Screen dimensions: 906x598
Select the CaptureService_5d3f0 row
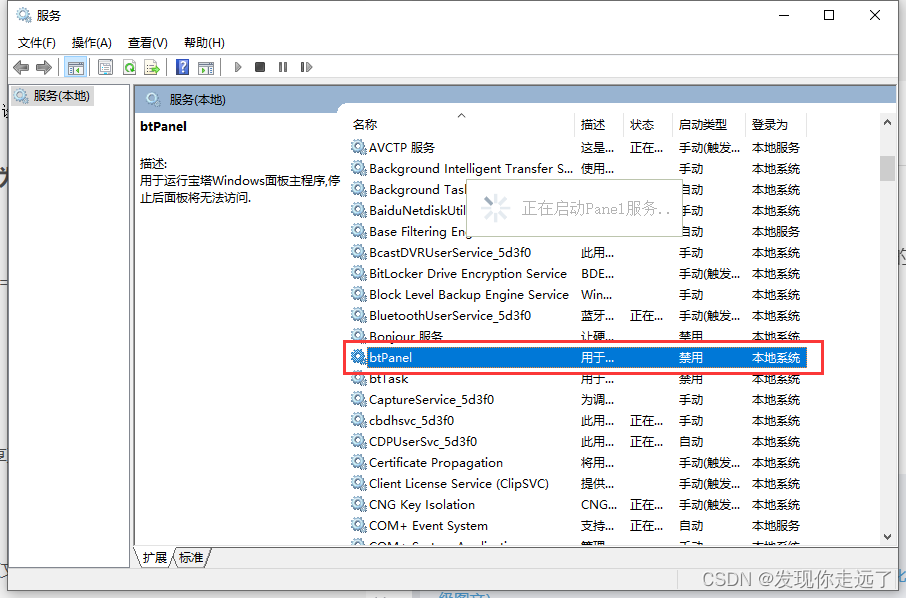click(578, 400)
